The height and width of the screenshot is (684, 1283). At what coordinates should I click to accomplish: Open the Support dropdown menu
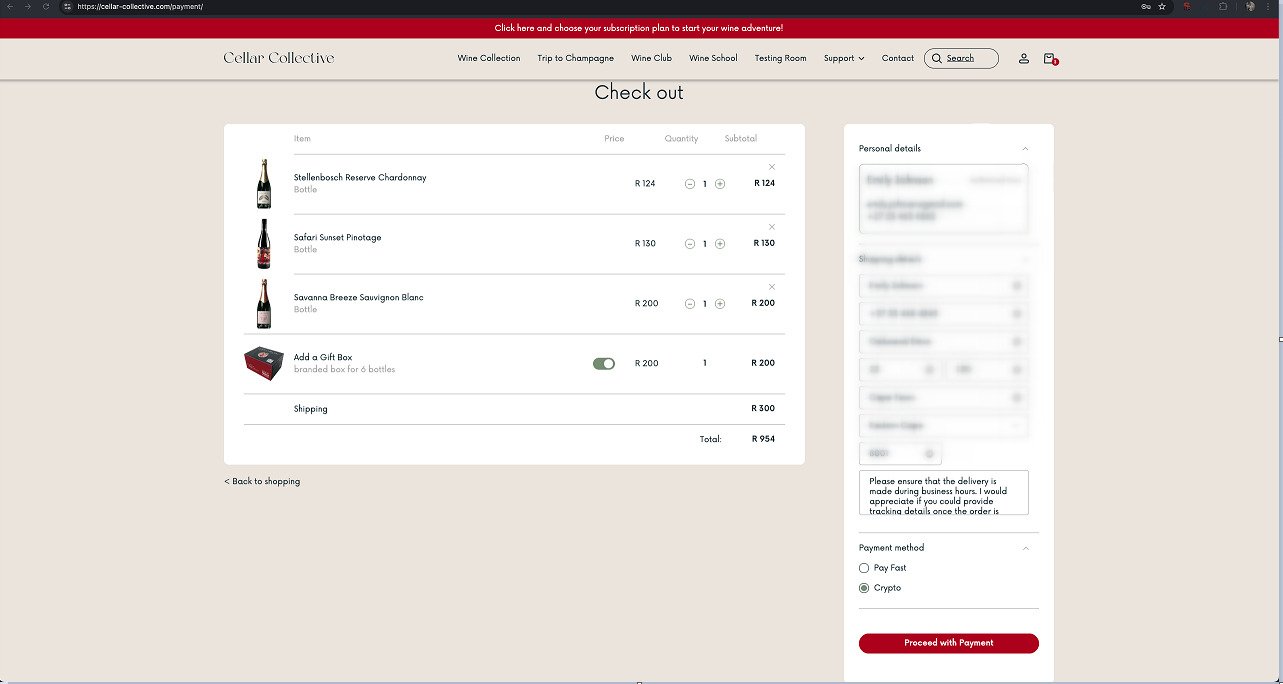pos(844,58)
